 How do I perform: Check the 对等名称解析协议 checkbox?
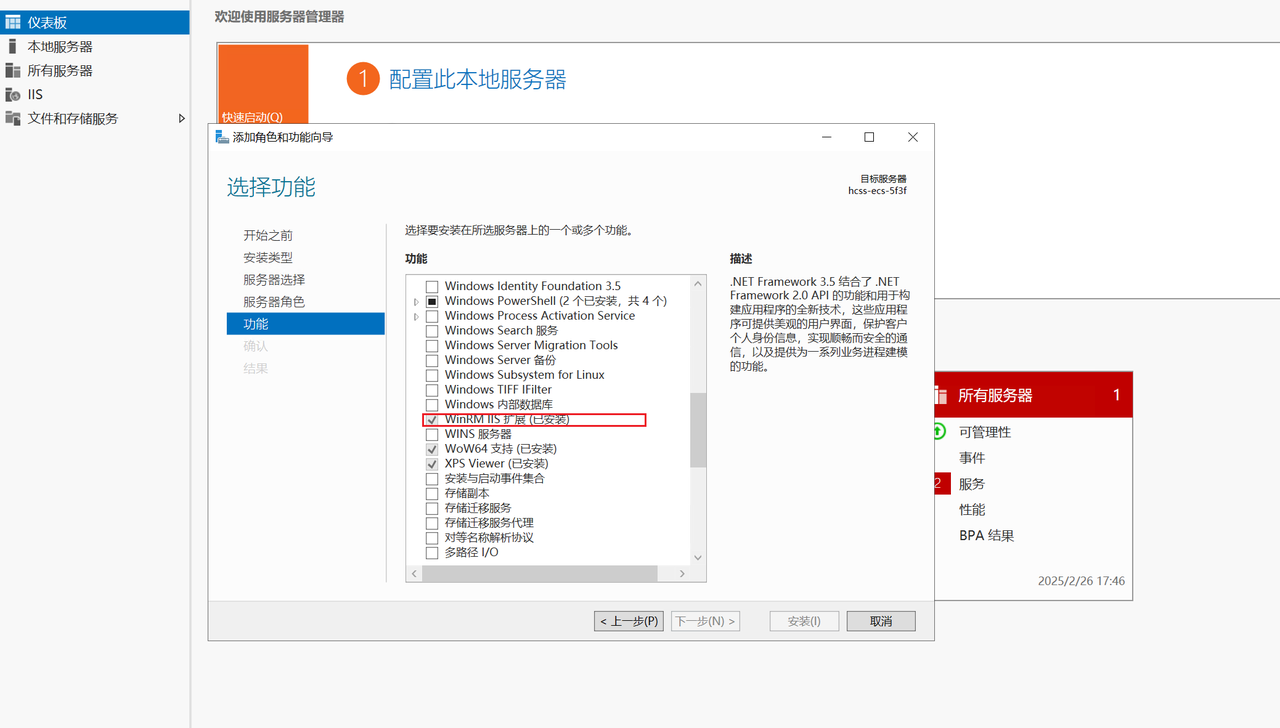point(432,538)
